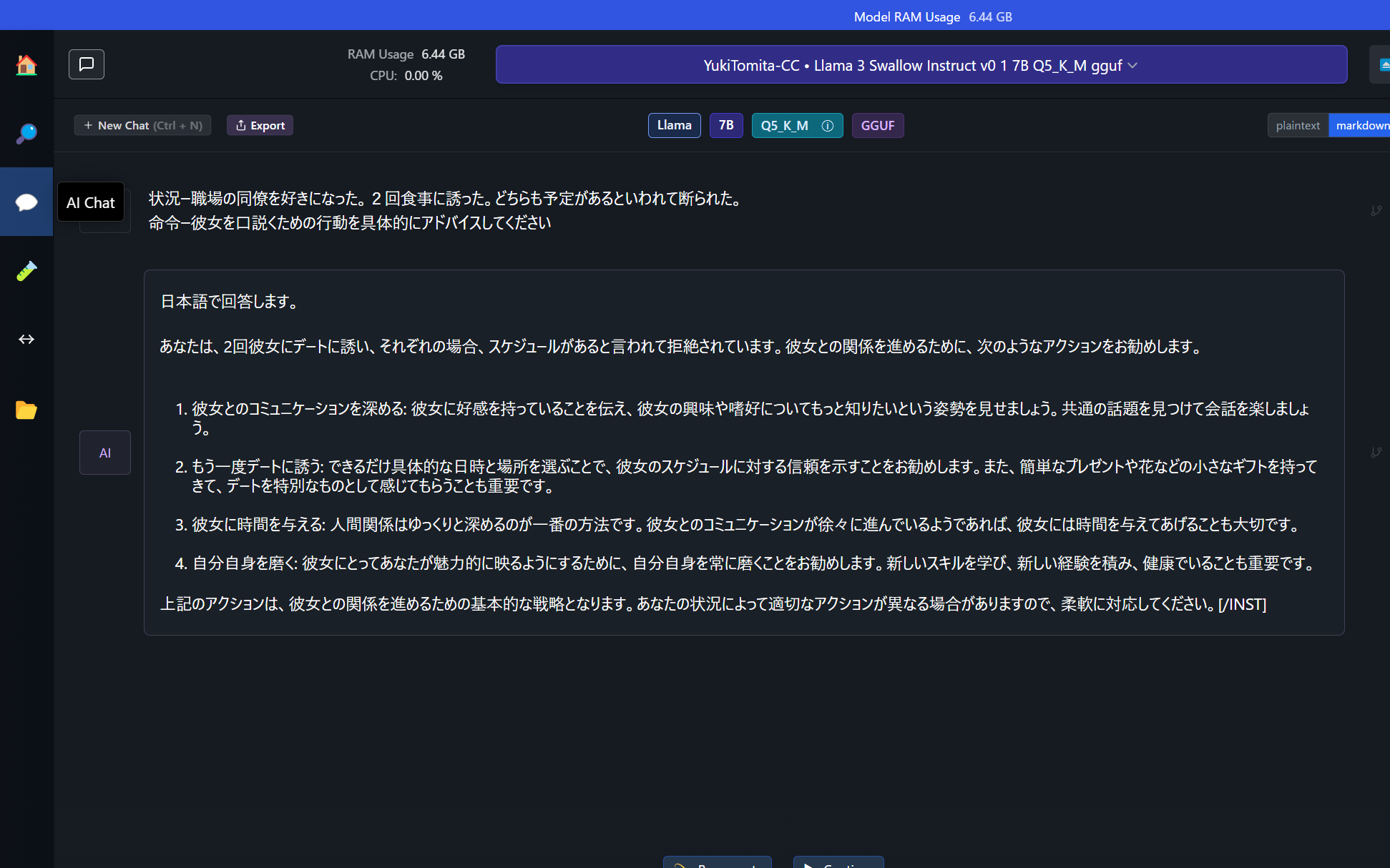
Task: Switch rendering to plaintext
Action: [1298, 126]
